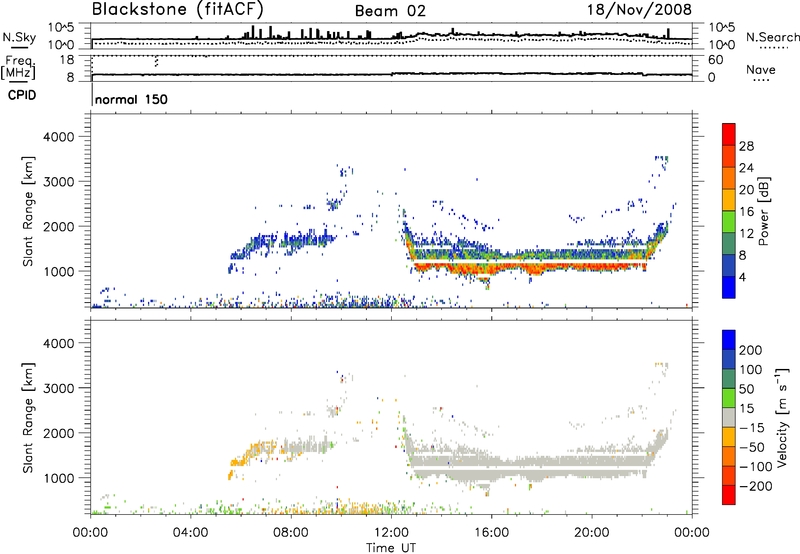Pick the red top segment of Power colorbar
This screenshot has width=800, height=554.
pos(729,134)
